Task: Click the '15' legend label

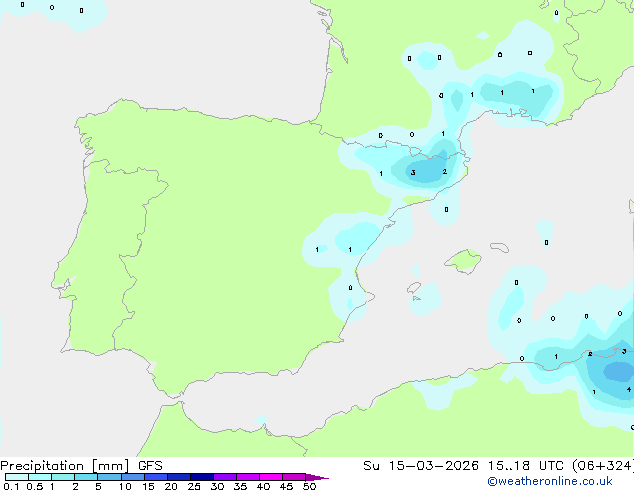Action: coord(148,486)
